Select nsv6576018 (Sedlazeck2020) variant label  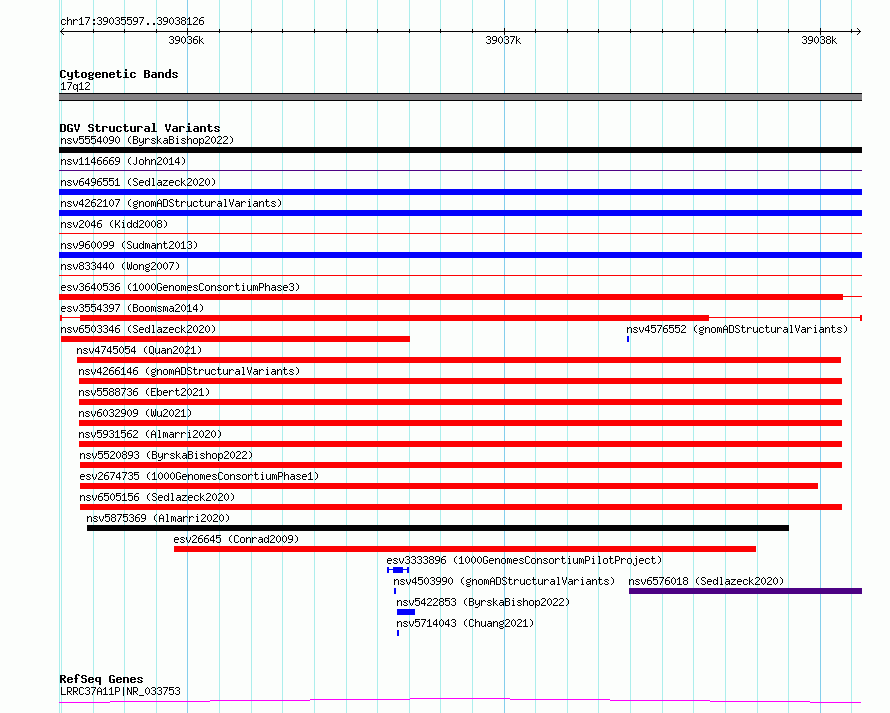coord(706,581)
